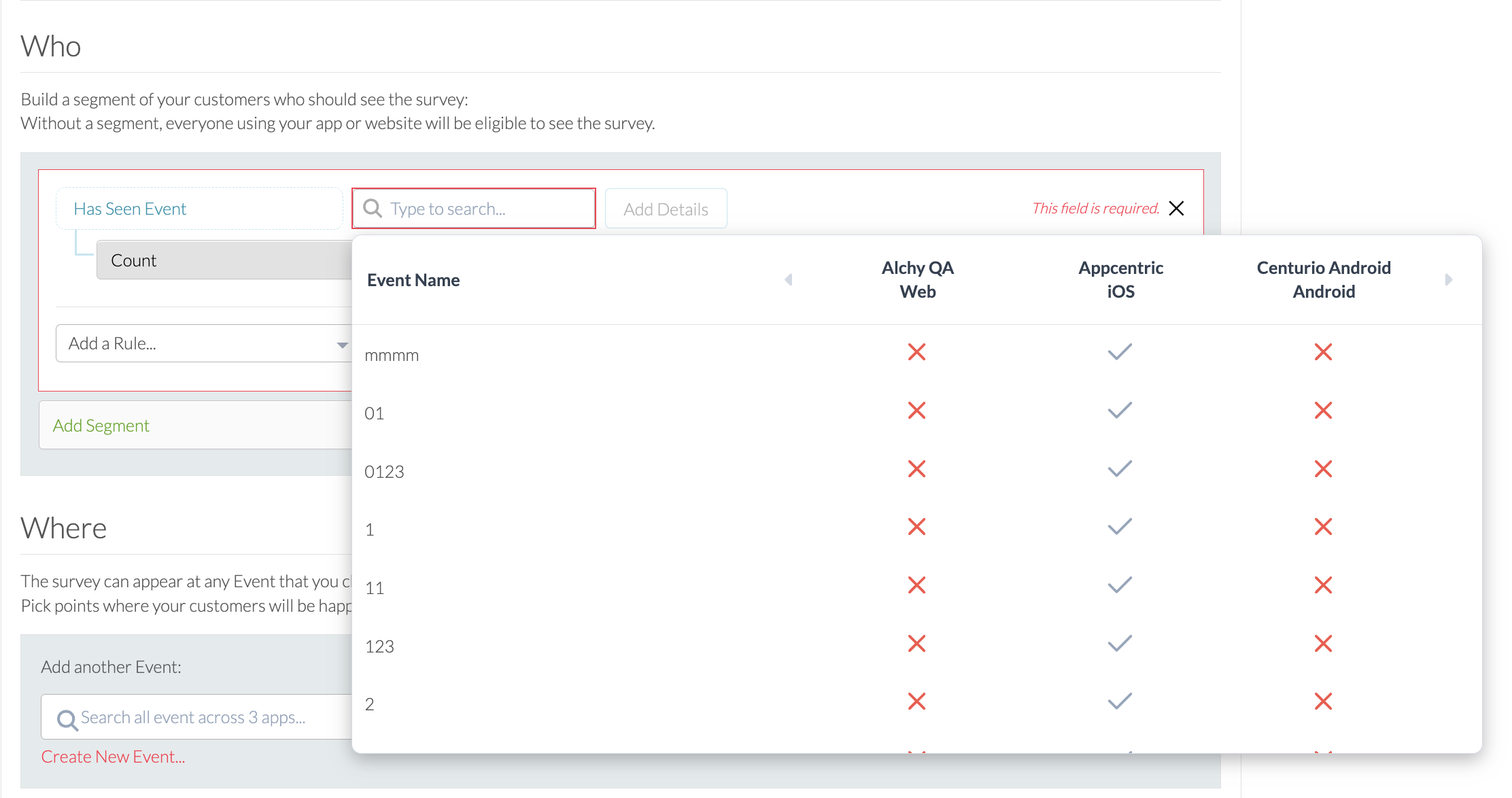Click red X for 2 under Alchy QA
Image resolution: width=1512 pixels, height=798 pixels.
916,701
